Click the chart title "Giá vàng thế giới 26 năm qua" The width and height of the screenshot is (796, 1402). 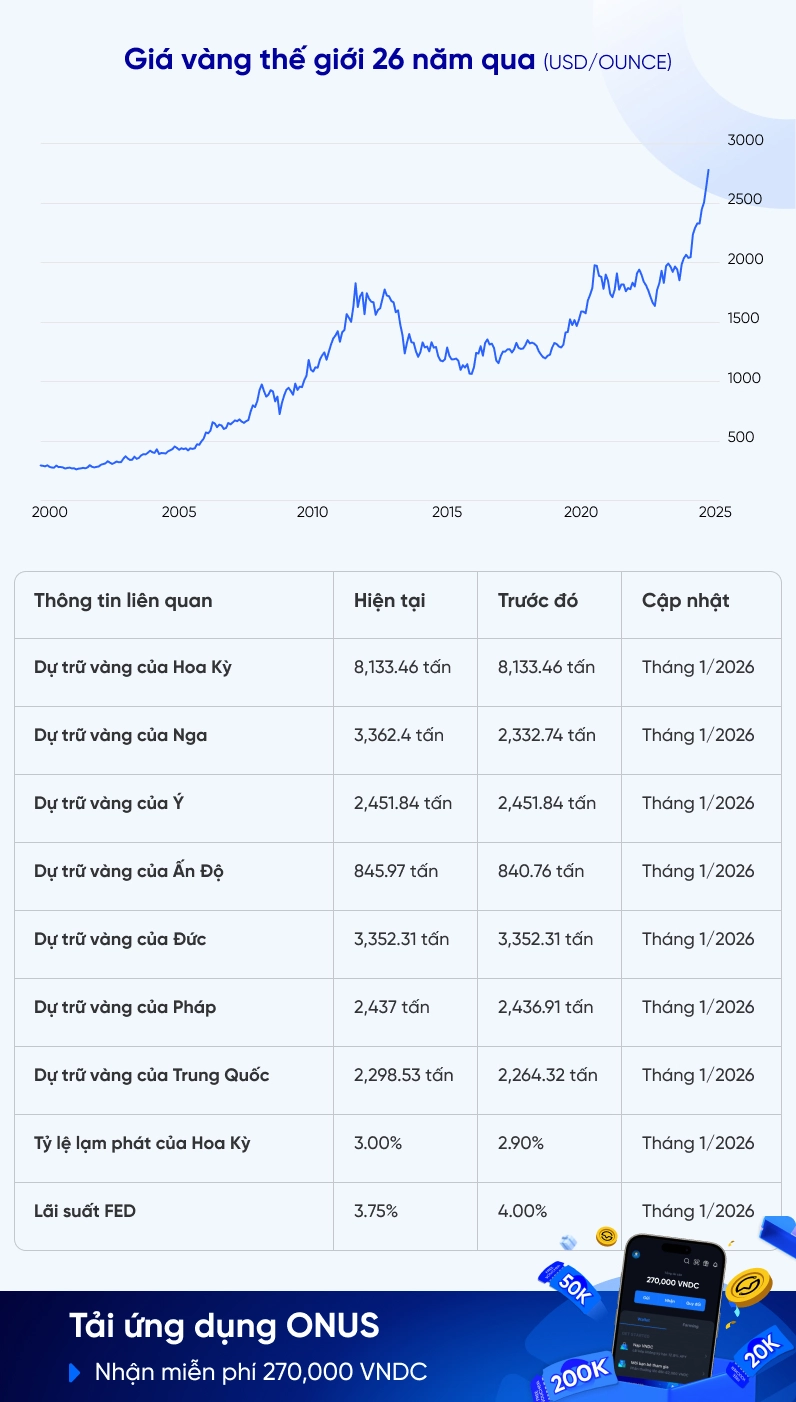pos(330,60)
